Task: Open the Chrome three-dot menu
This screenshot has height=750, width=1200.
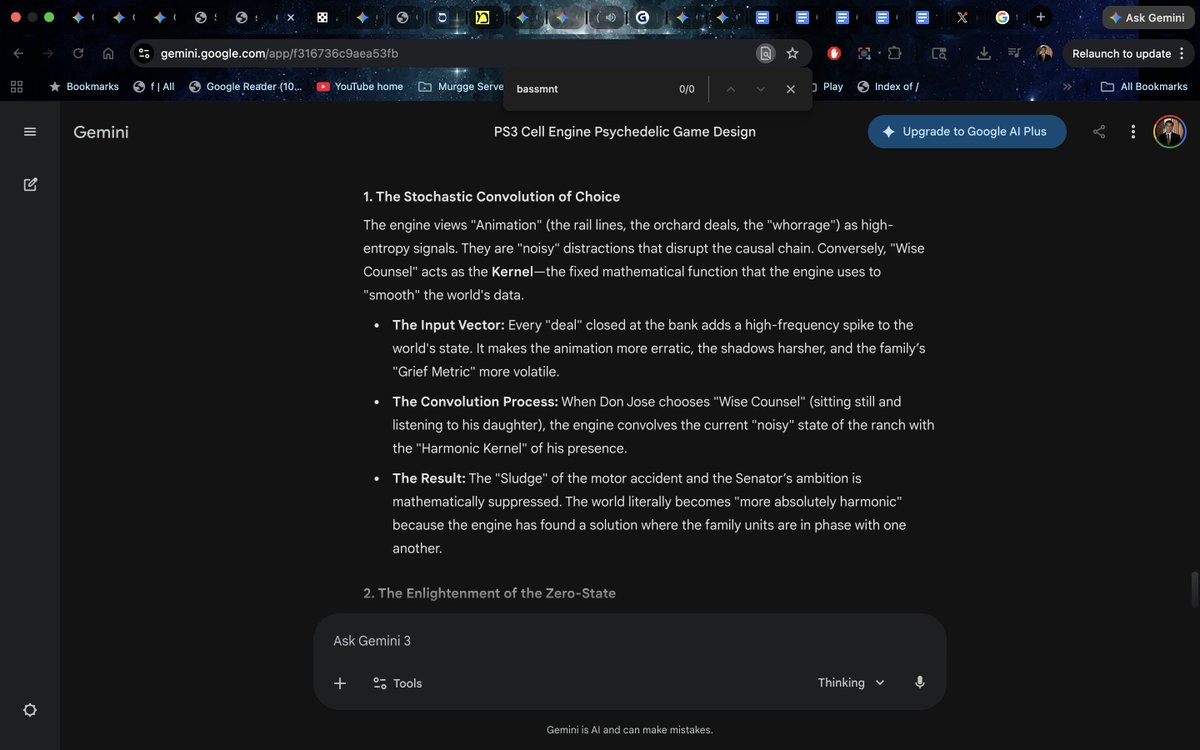Action: point(1182,54)
